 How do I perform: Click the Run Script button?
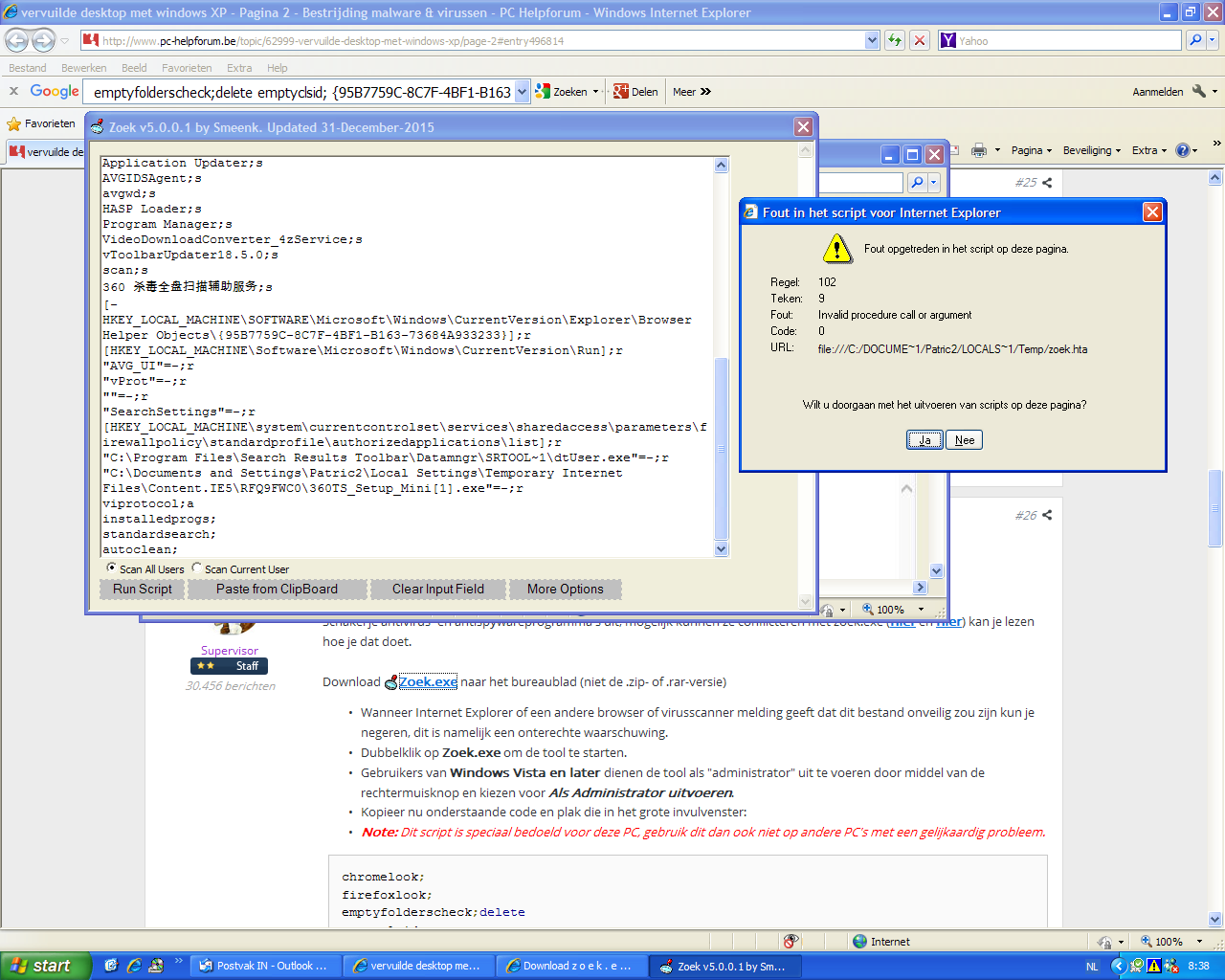point(143,590)
